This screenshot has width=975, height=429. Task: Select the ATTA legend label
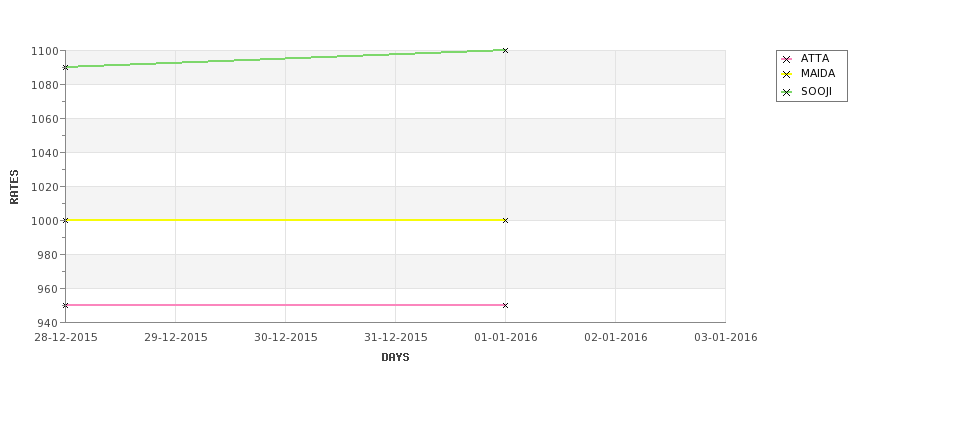click(x=815, y=58)
